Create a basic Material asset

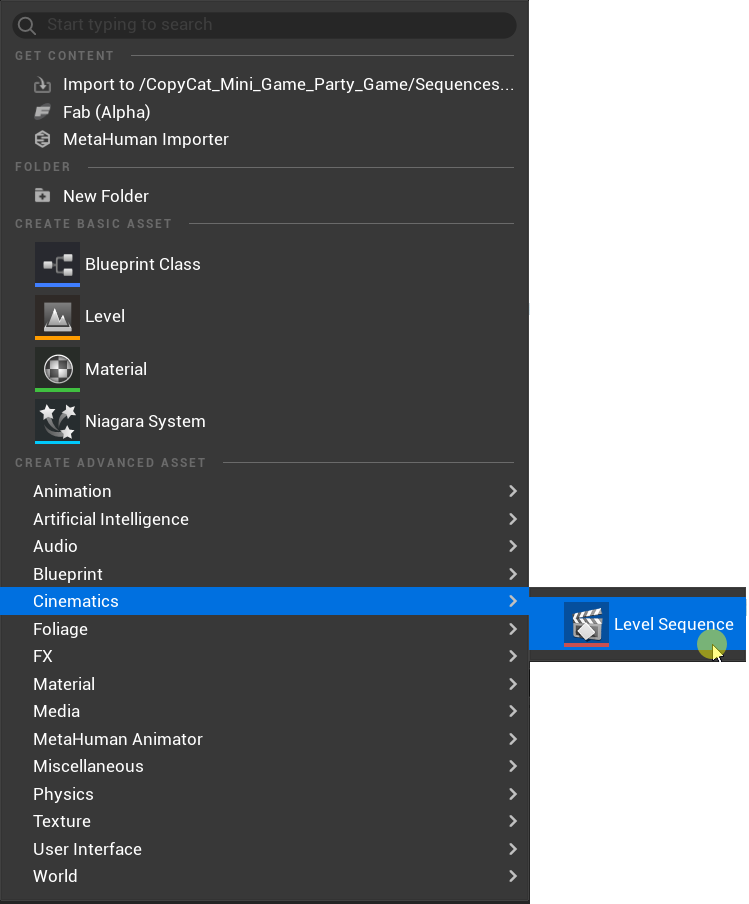pyautogui.click(x=116, y=369)
